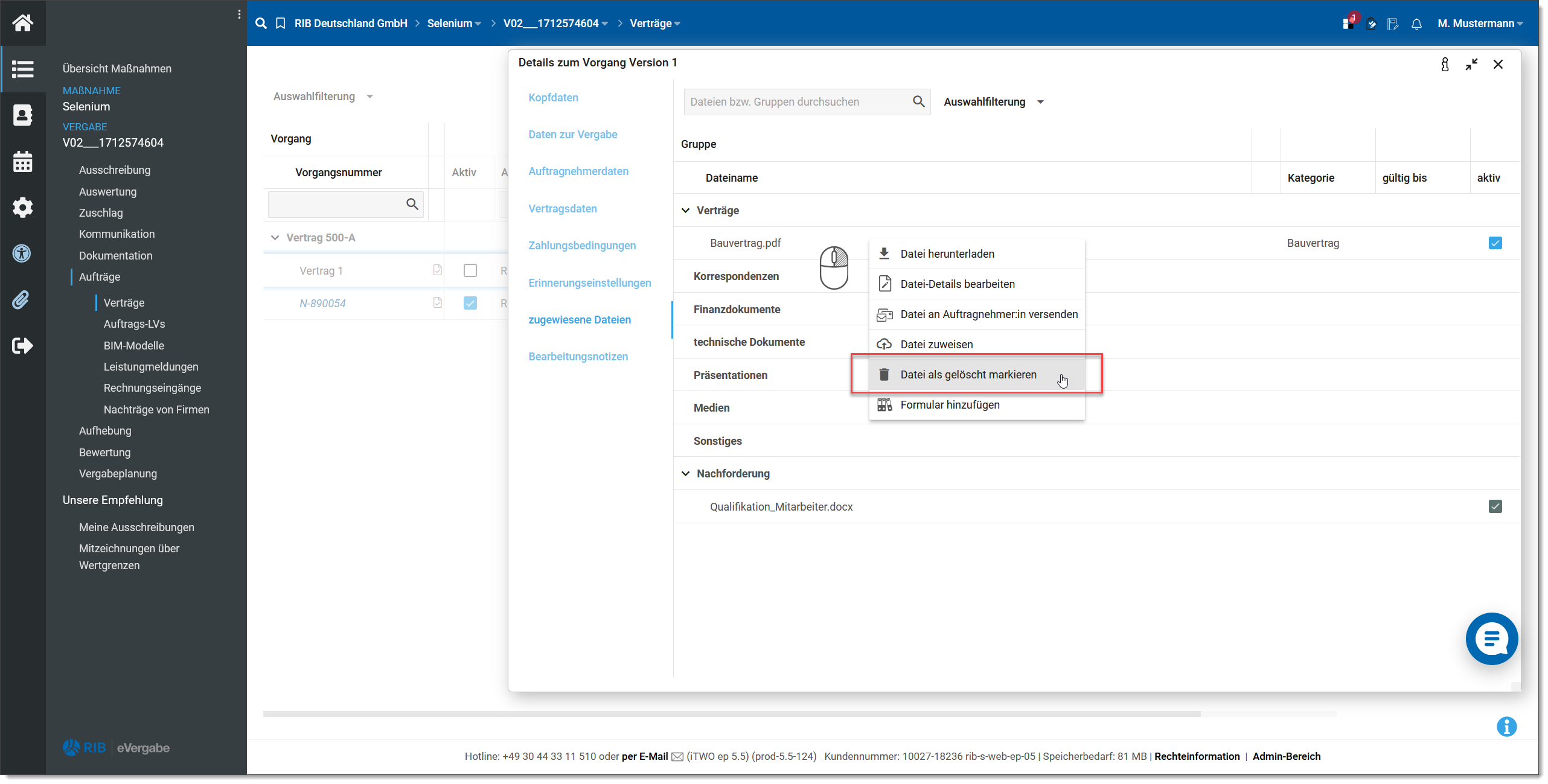Select Datei-Details bearbeiten menu entry
This screenshot has height=784, width=1548.
pos(976,284)
